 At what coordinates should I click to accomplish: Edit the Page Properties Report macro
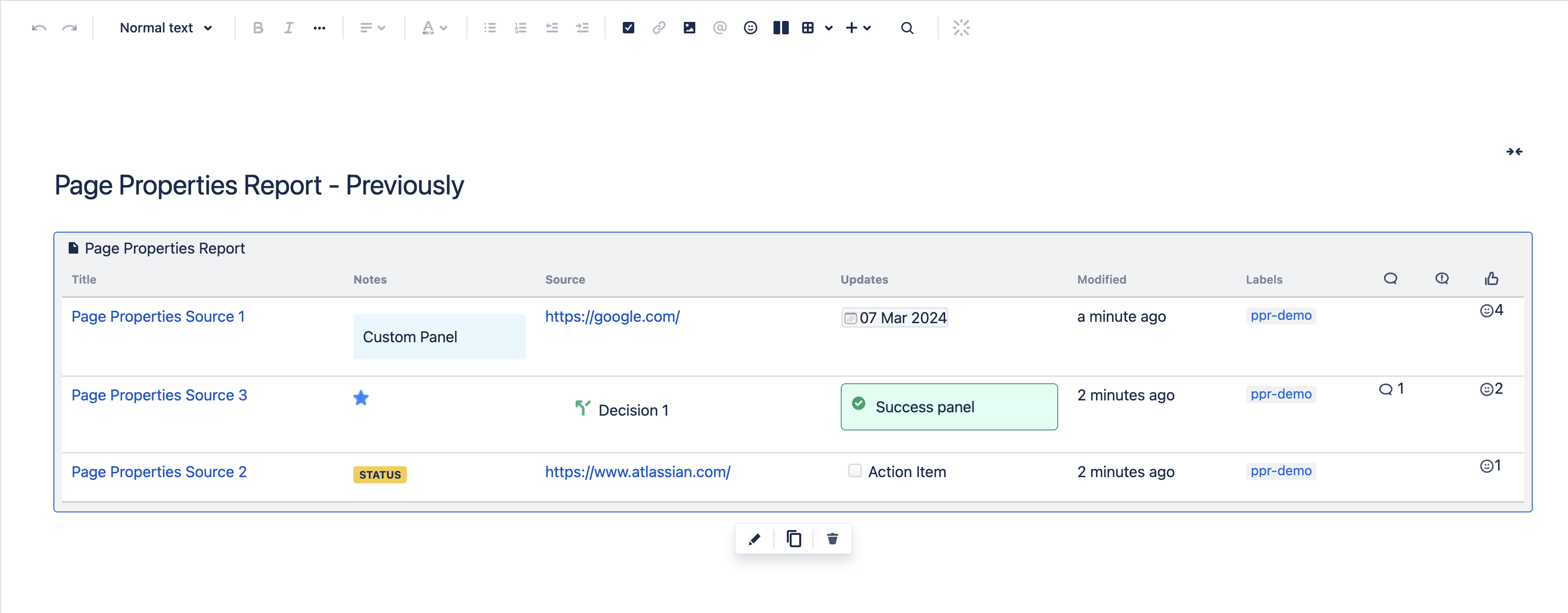pyautogui.click(x=755, y=539)
